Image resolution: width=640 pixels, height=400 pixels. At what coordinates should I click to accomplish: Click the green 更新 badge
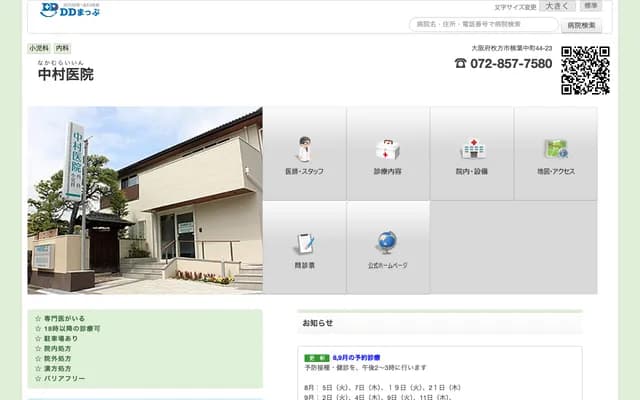(317, 358)
